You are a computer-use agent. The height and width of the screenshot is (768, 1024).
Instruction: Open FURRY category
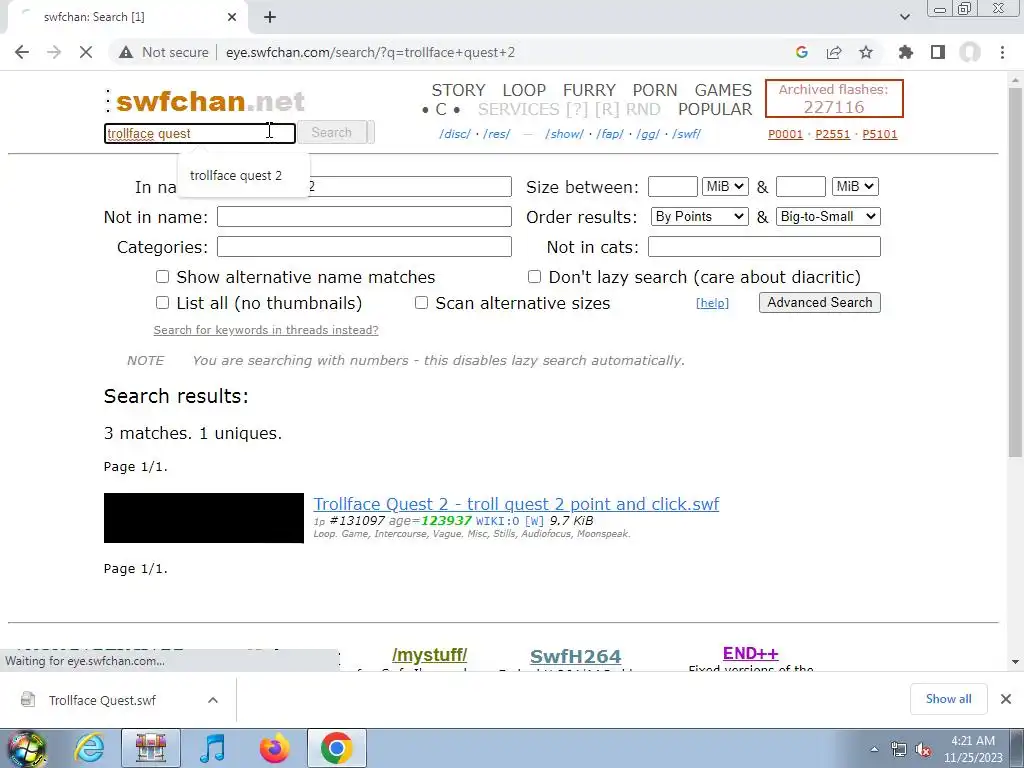pos(589,90)
